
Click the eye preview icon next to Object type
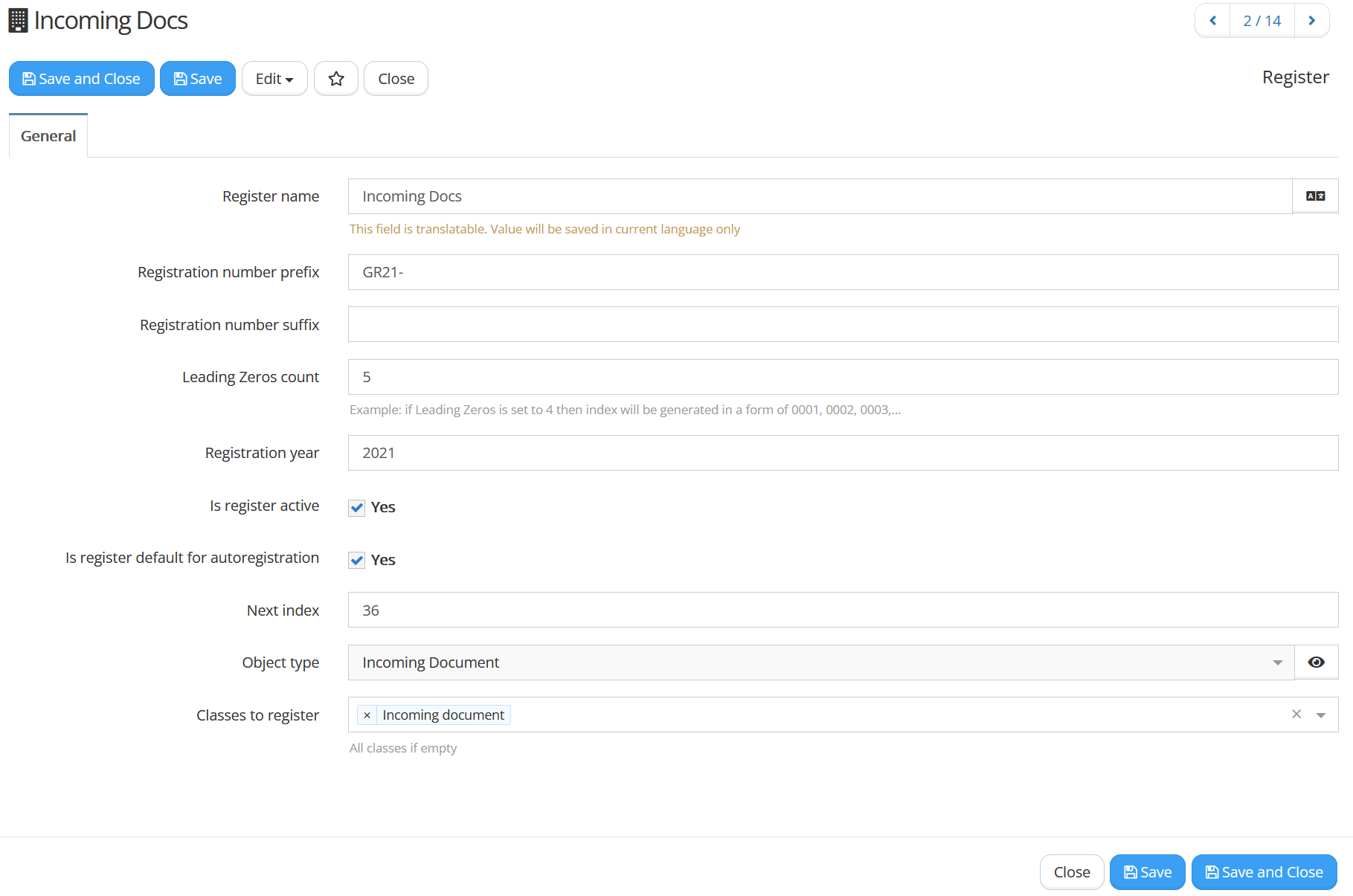point(1317,662)
